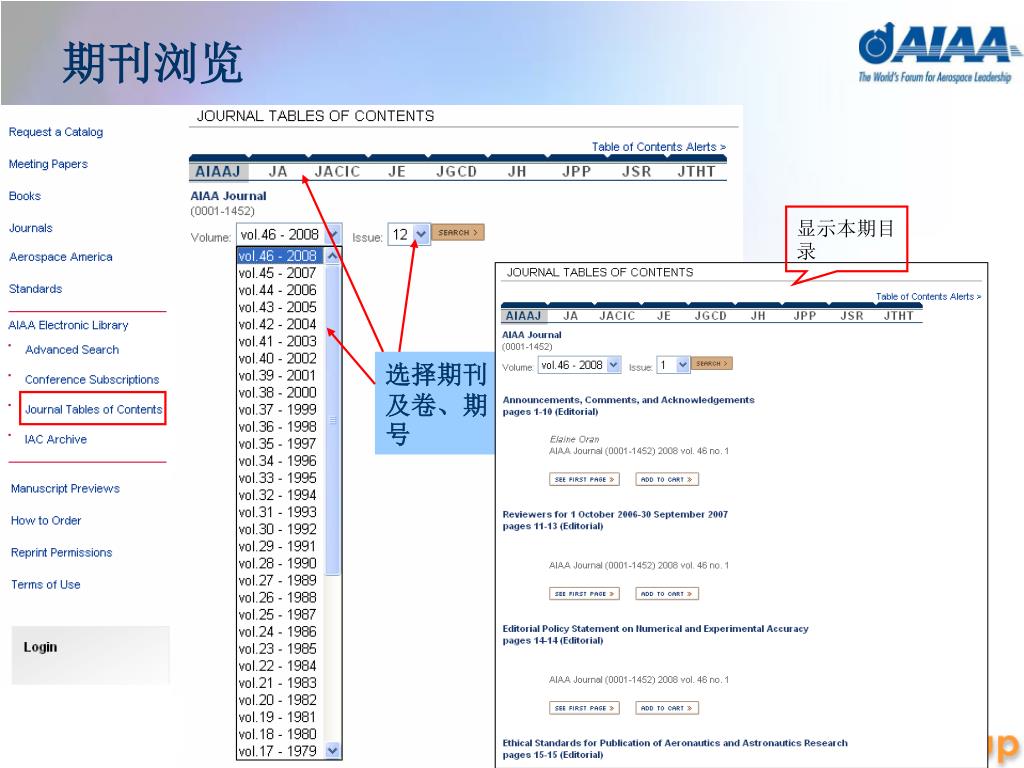Screen dimensions: 1024x768
Task: Open Issue dropdown showing 12
Action: coord(409,234)
